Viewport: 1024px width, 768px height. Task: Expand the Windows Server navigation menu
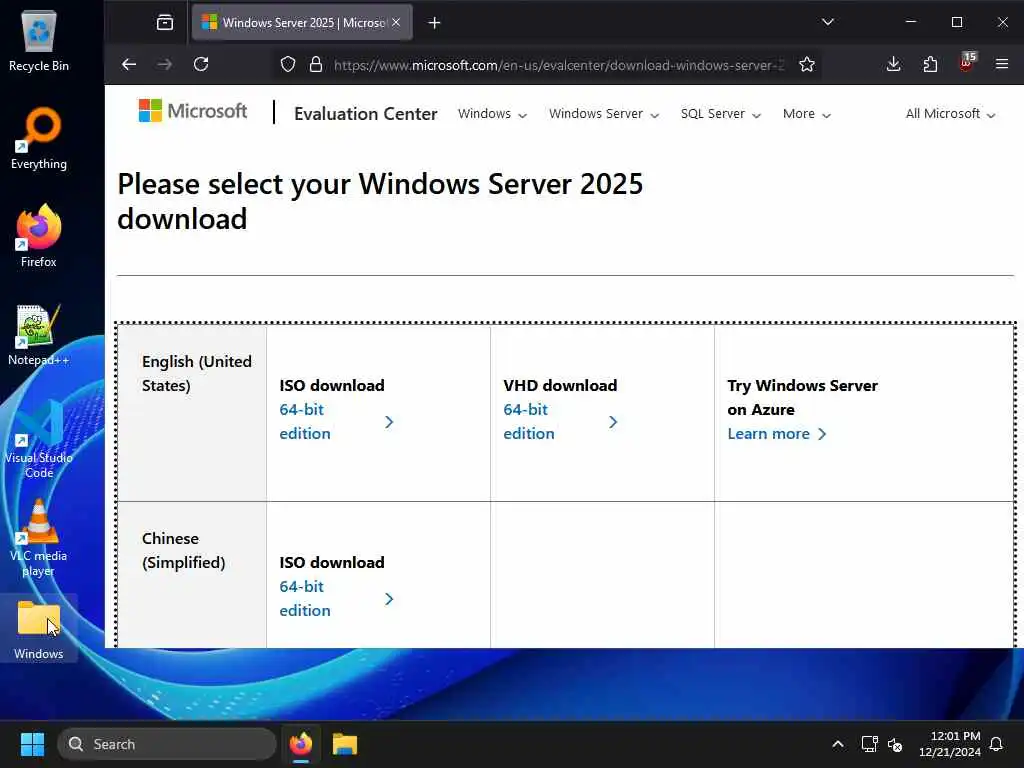click(604, 114)
